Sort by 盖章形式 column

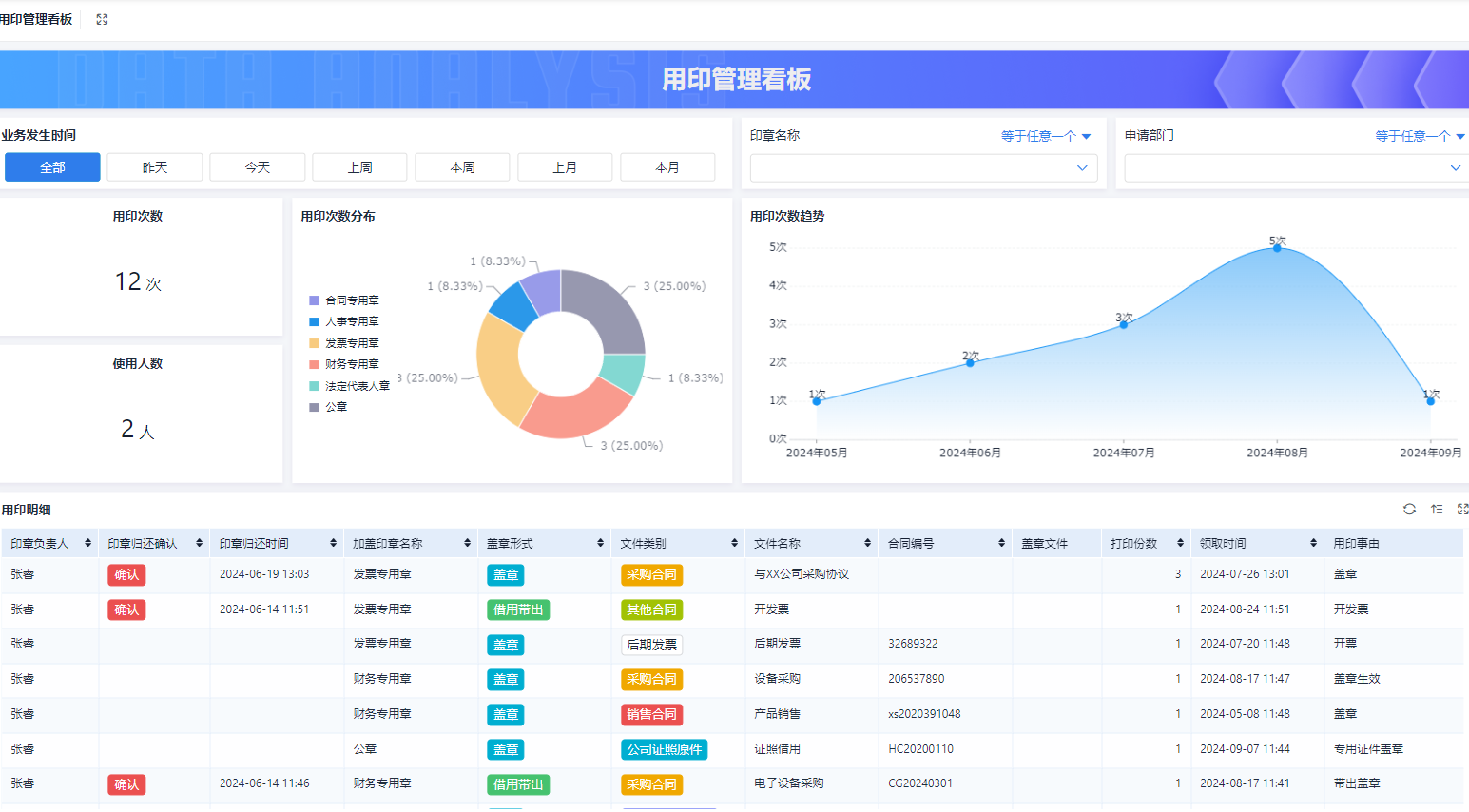coord(600,543)
